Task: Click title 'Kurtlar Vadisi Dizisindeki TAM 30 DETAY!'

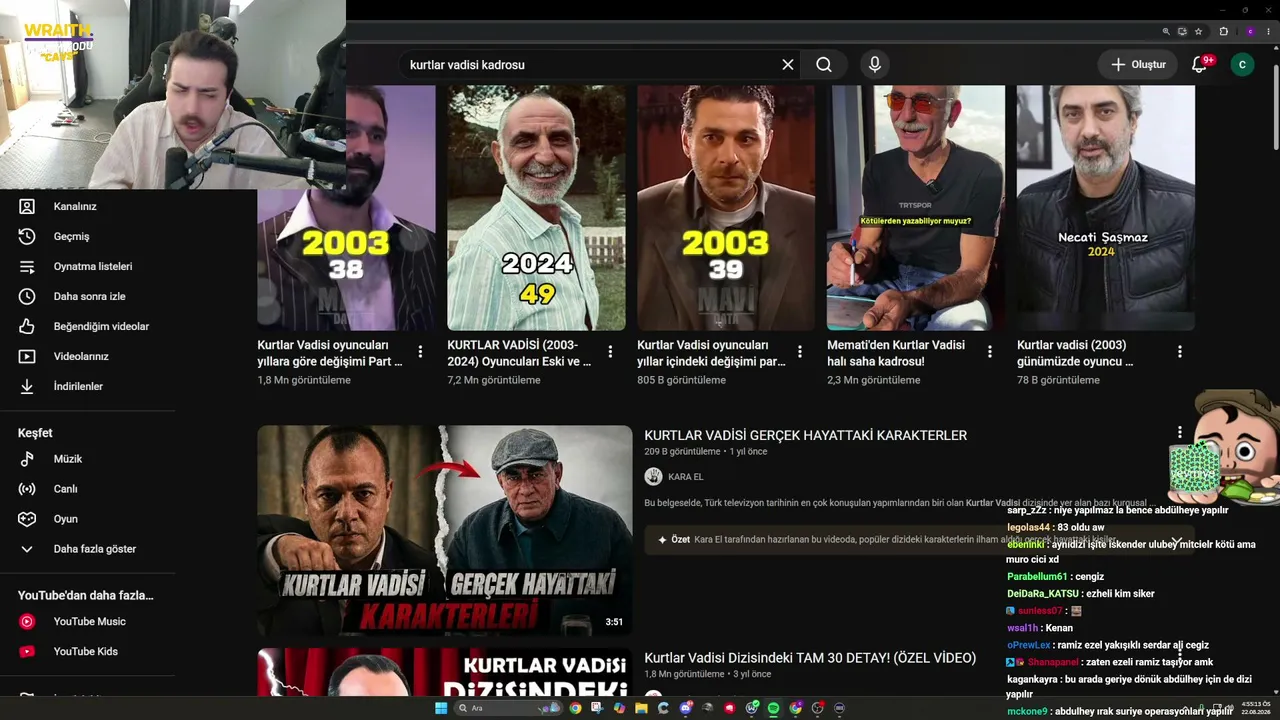Action: (x=810, y=658)
